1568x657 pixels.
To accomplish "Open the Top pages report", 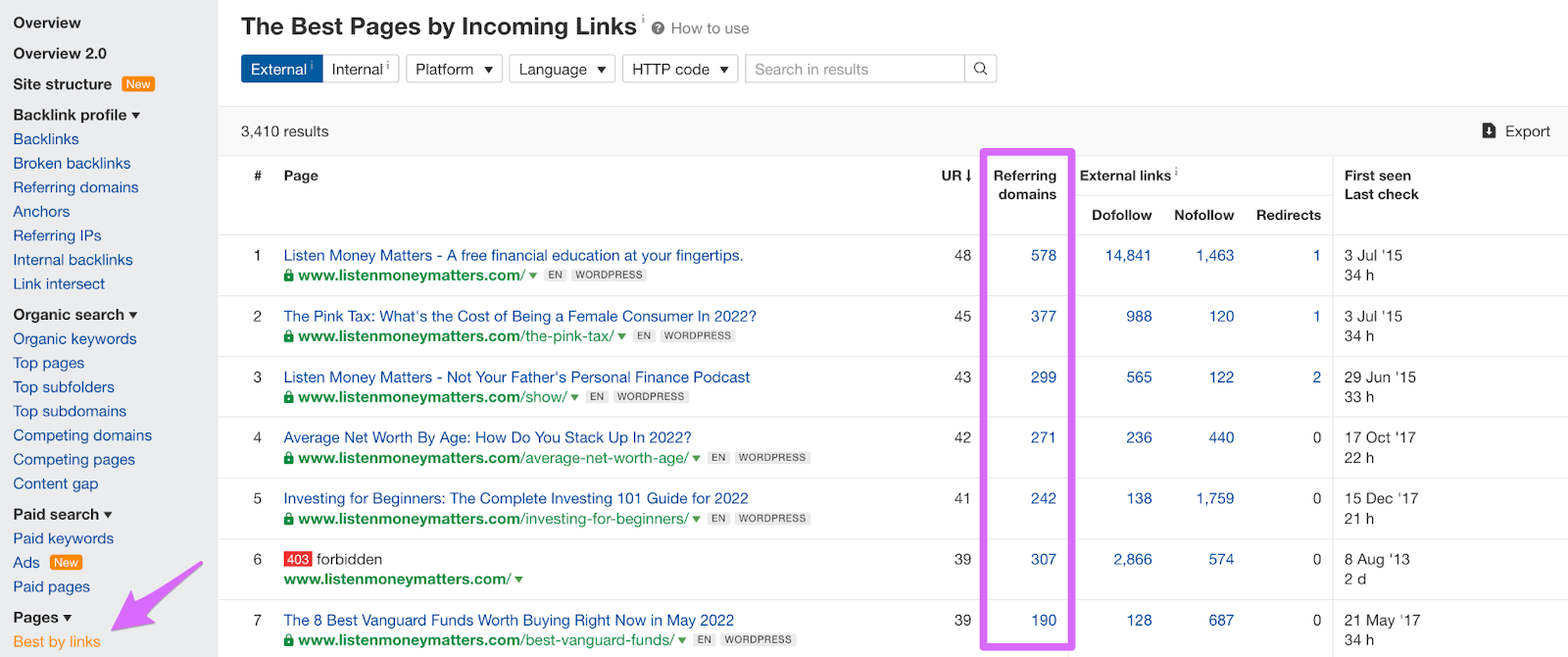I will tap(49, 363).
